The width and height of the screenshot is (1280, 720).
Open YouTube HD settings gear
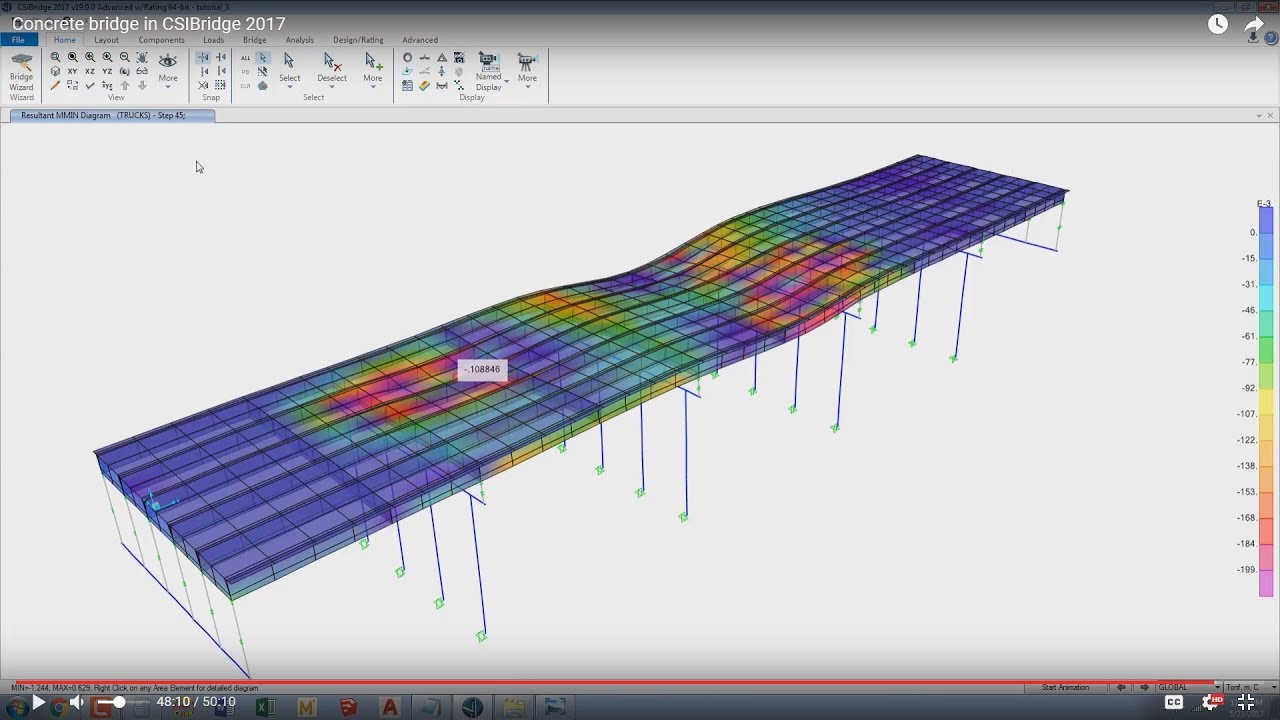pyautogui.click(x=1211, y=702)
